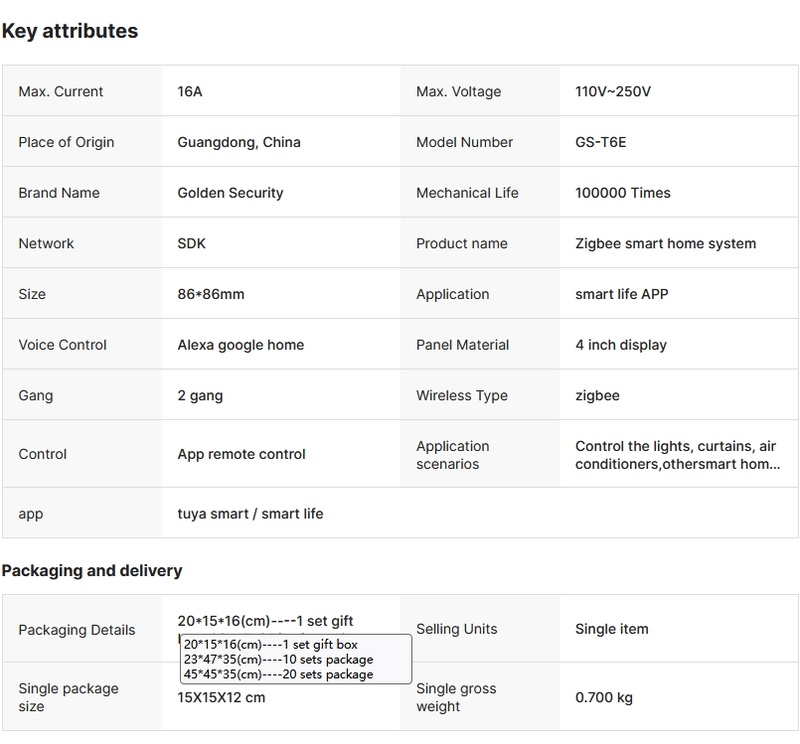Click the App remote control value

pyautogui.click(x=241, y=454)
